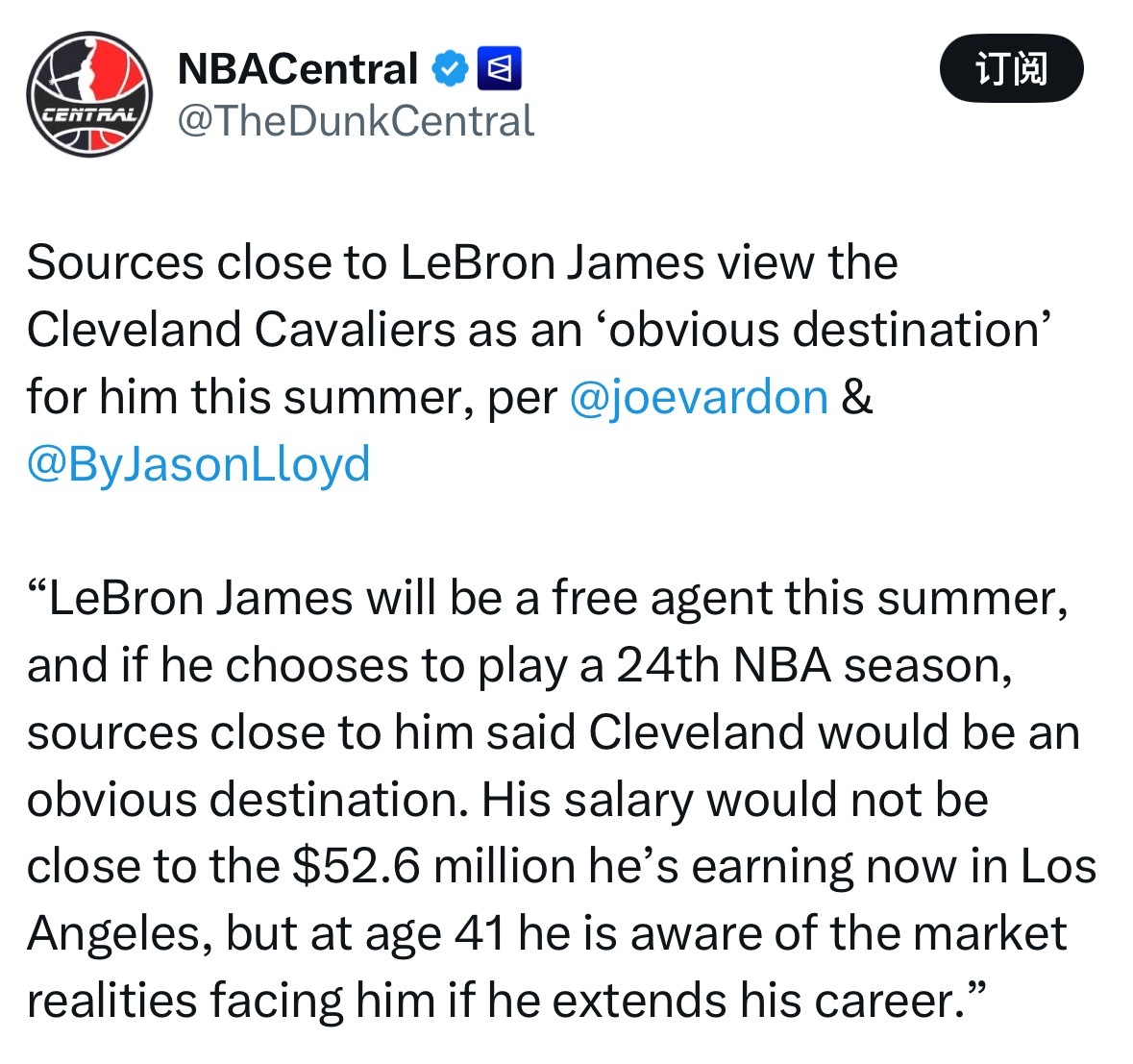Click the square affiliate badge beside NBACentral
Viewport: 1133px width, 1064px height.
coord(500,69)
